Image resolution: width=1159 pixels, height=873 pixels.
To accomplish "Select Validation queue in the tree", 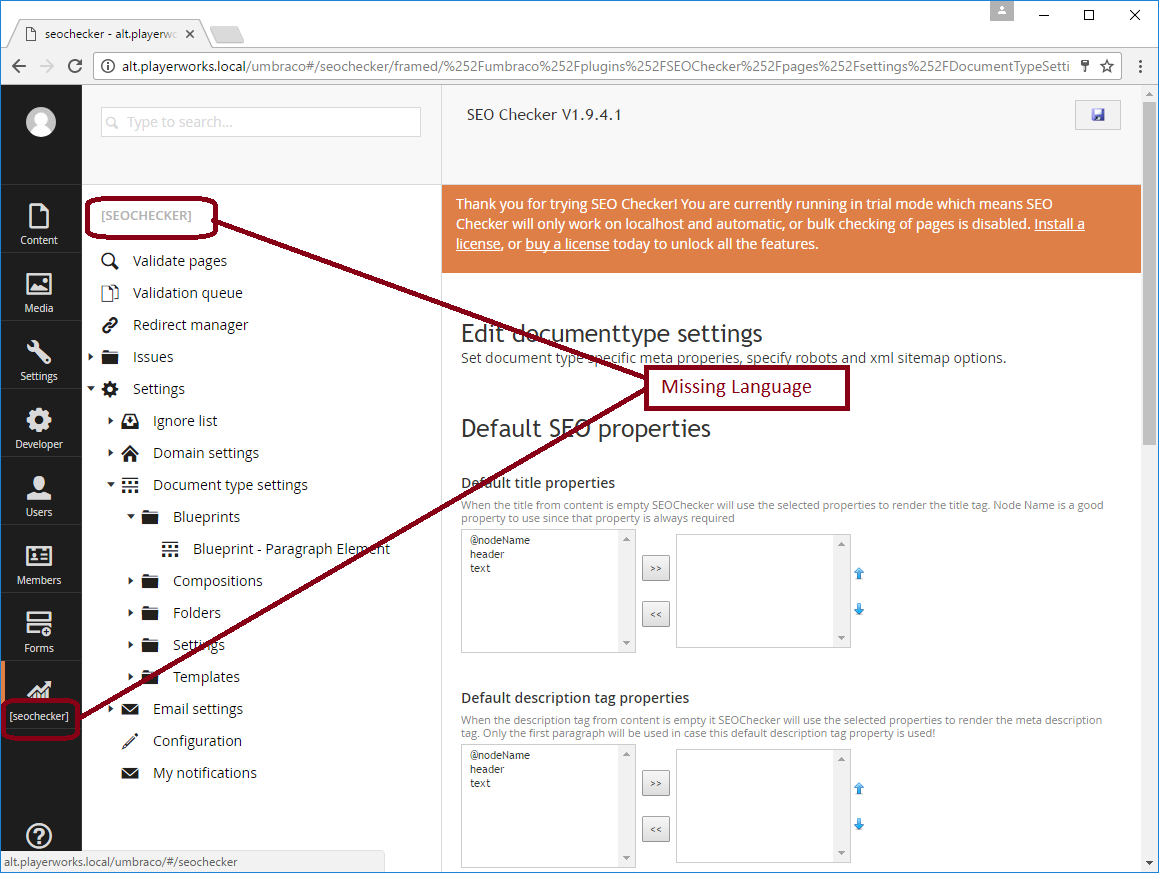I will pyautogui.click(x=188, y=293).
